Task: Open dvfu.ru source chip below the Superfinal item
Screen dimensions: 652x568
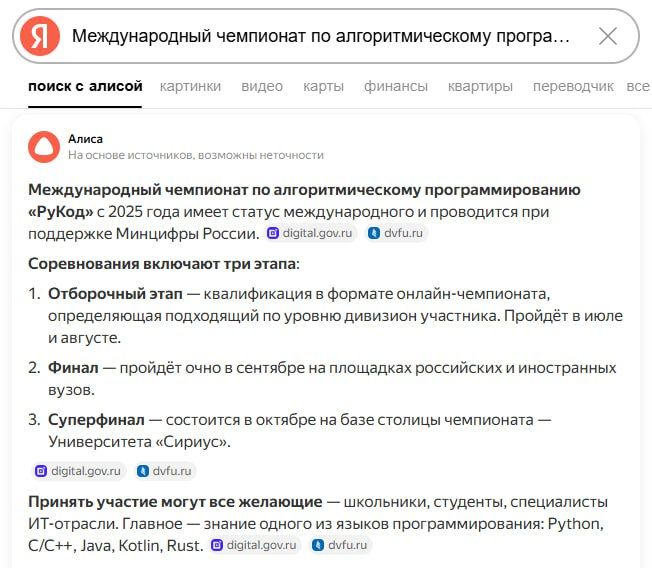Action: point(165,471)
